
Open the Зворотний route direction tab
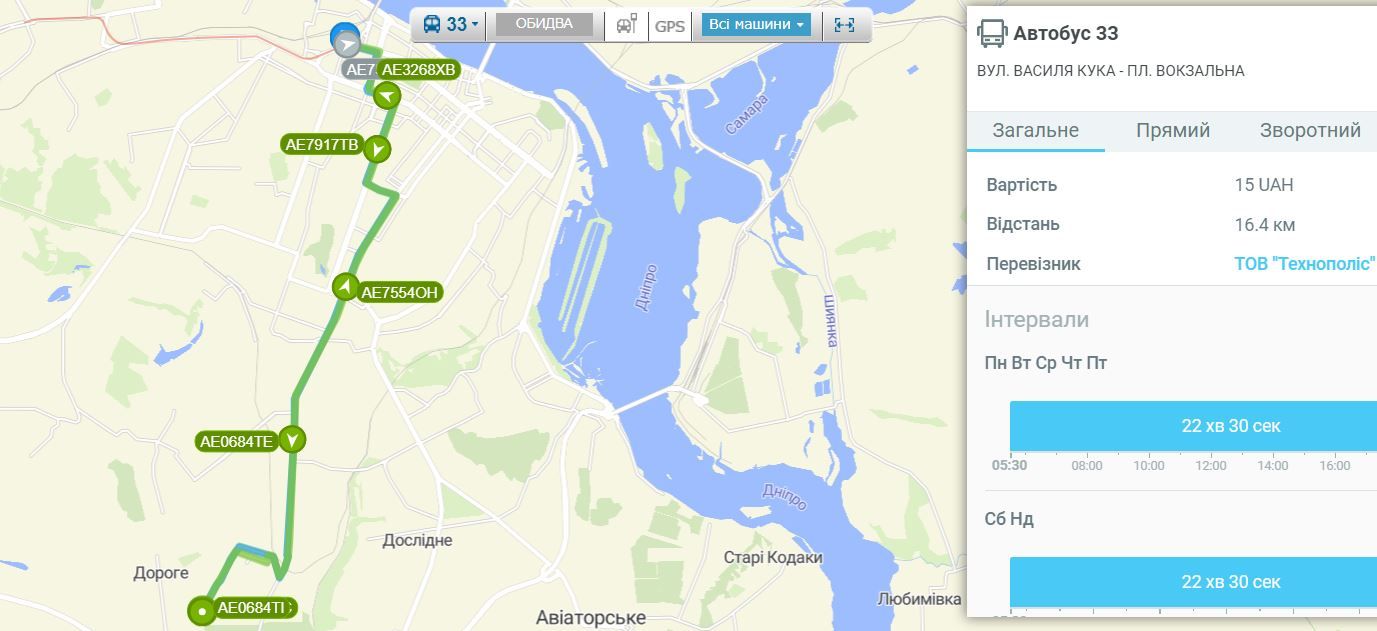(1309, 131)
